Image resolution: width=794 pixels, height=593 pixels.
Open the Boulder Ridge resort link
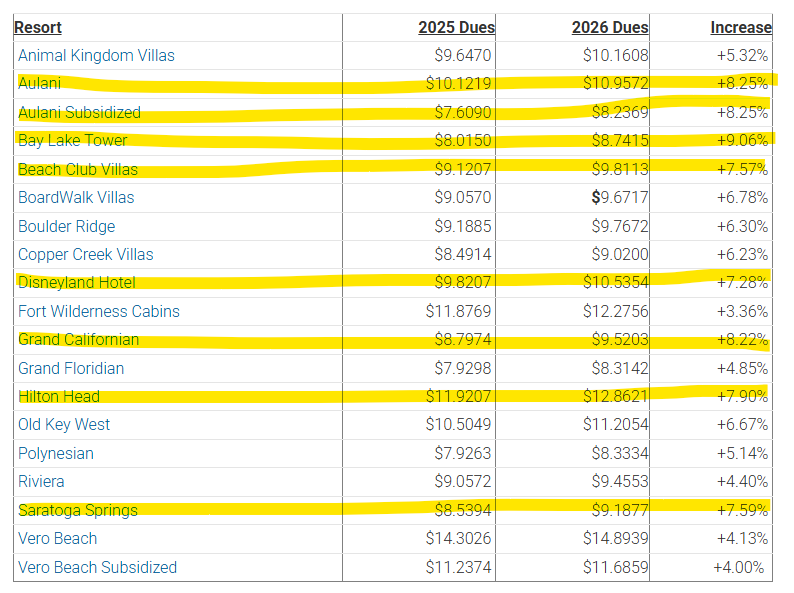pos(66,226)
